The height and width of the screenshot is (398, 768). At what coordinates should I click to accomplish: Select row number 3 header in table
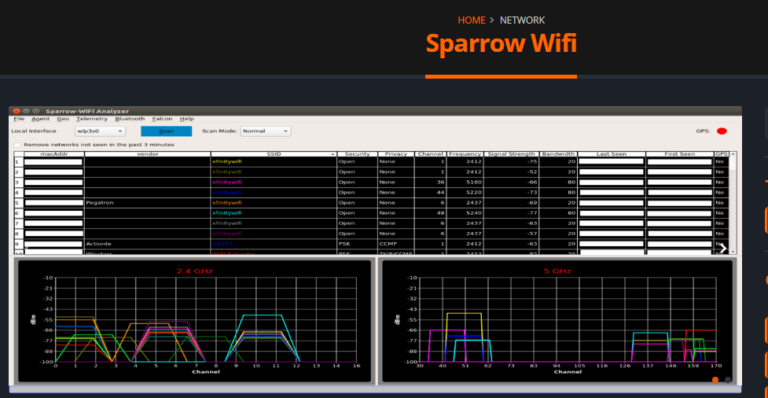(x=19, y=182)
